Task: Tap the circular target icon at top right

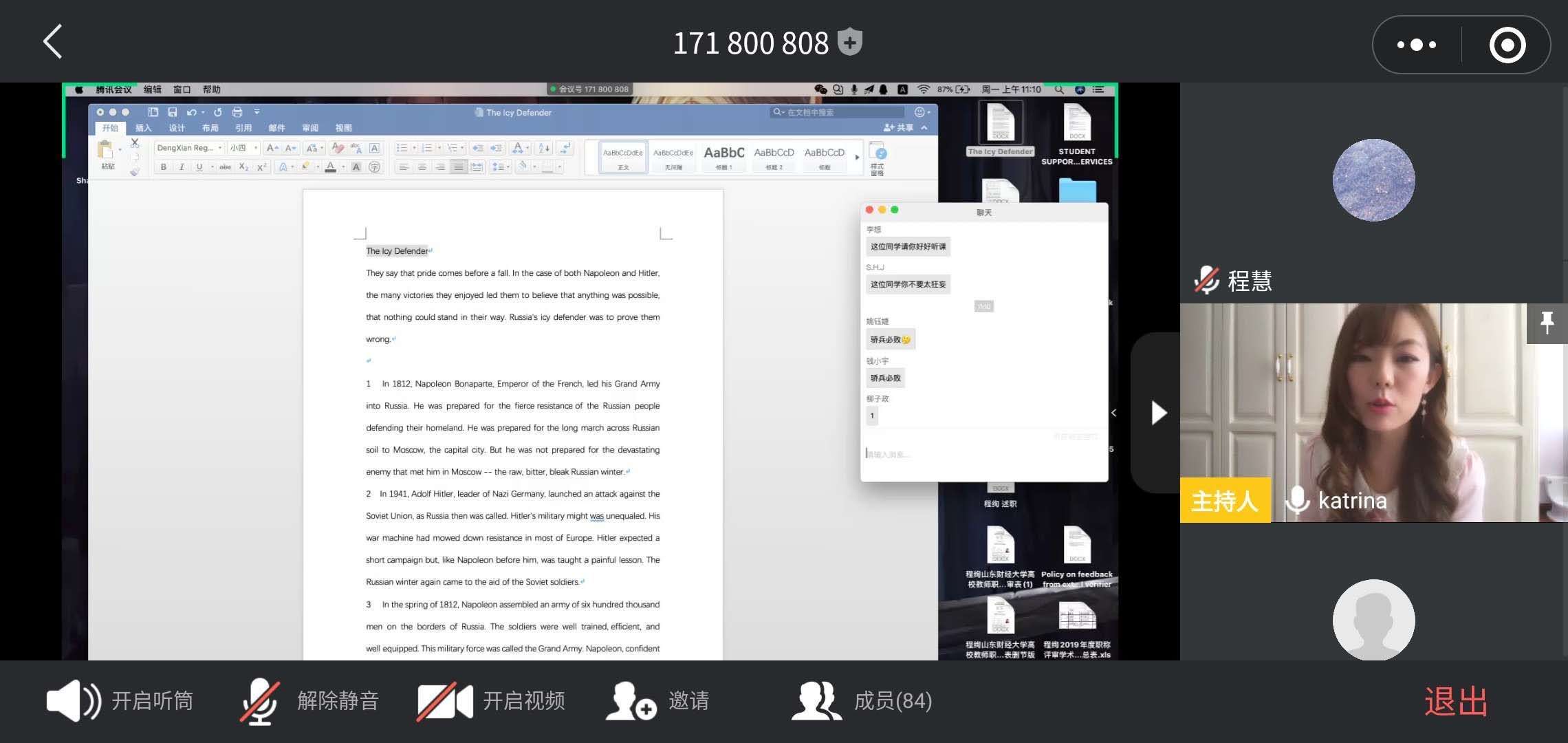Action: point(1507,45)
